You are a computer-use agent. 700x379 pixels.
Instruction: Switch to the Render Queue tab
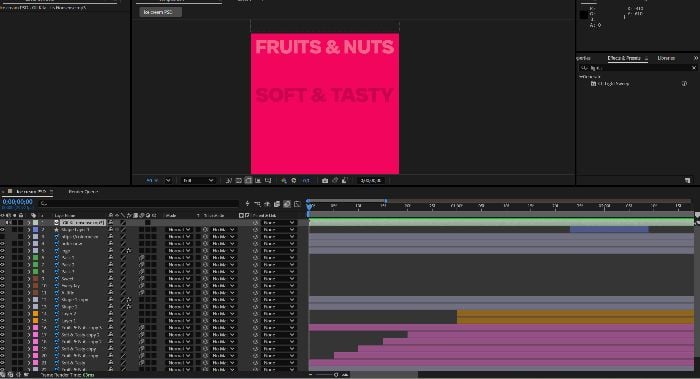[83, 192]
